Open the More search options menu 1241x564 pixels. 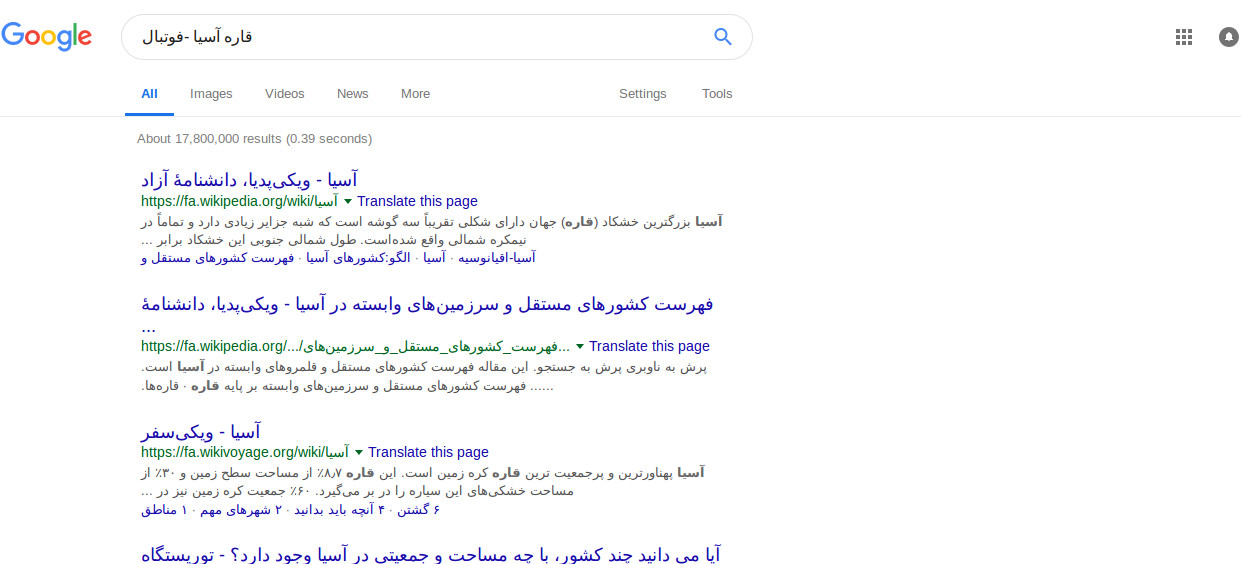[415, 94]
